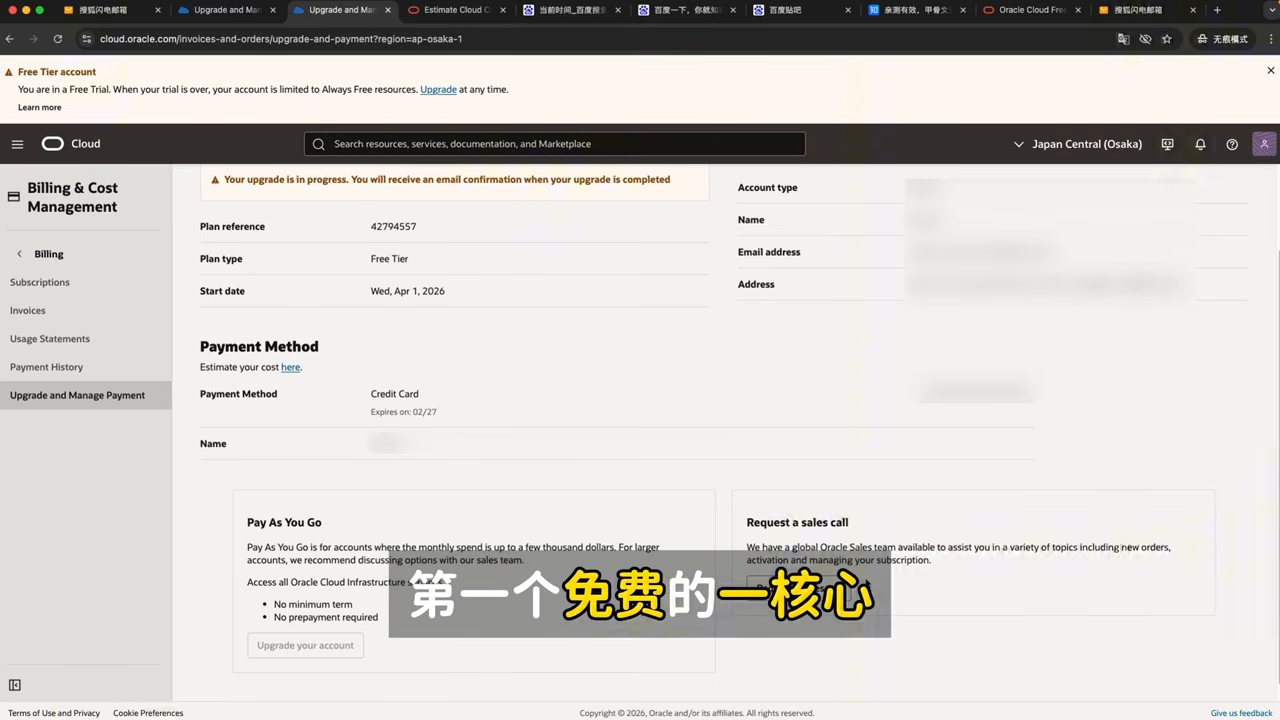Click the Billing back link label
The width and height of the screenshot is (1280, 720).
[49, 254]
